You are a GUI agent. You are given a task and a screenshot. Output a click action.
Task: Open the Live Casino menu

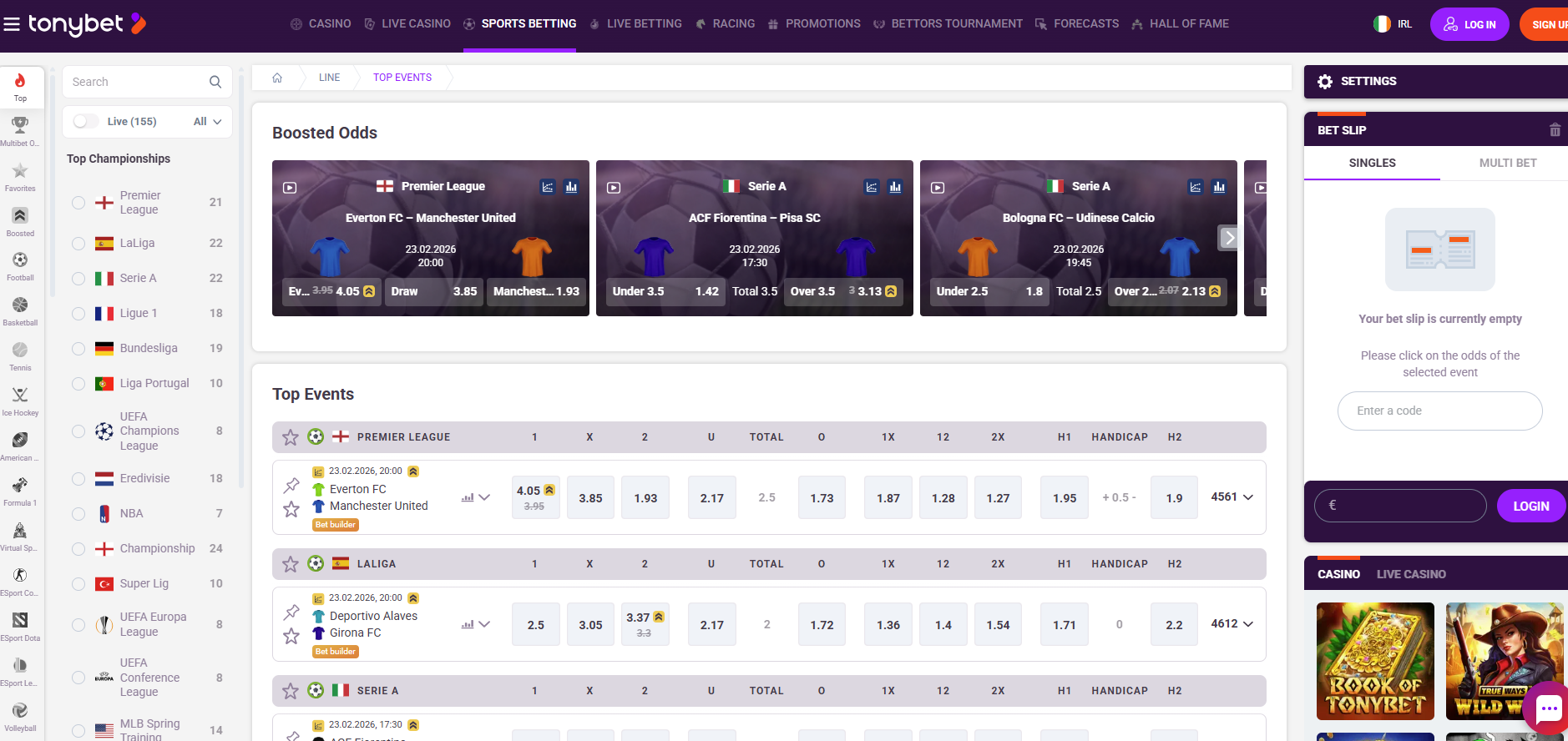click(x=407, y=24)
